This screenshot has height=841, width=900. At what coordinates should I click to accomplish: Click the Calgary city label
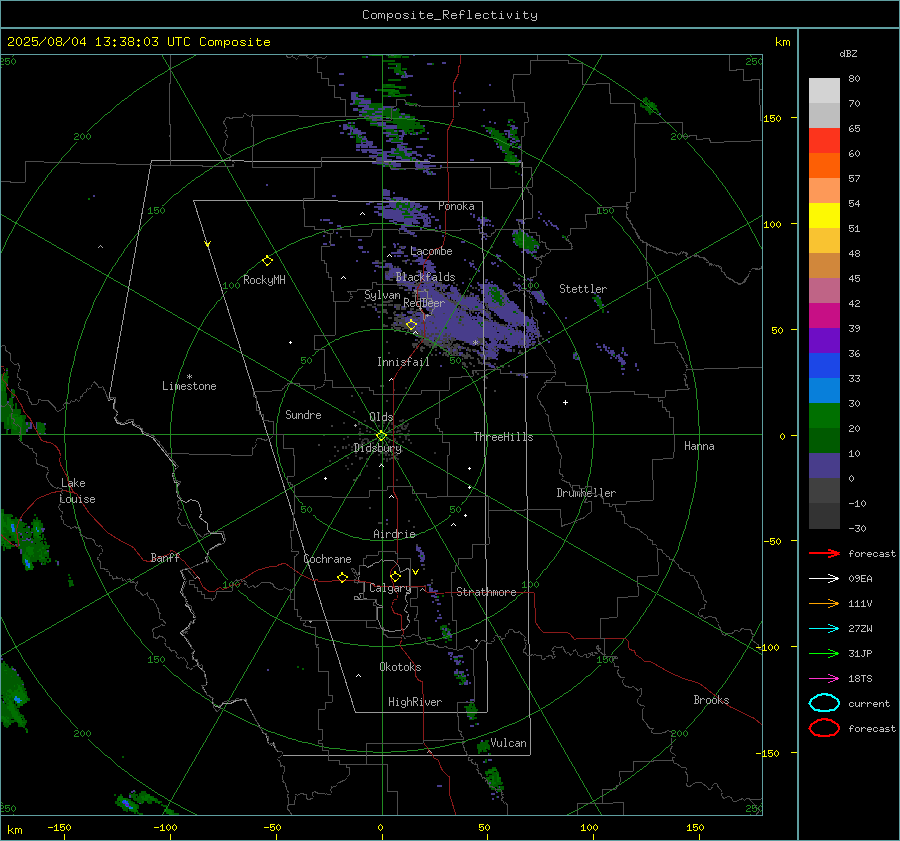(x=390, y=588)
